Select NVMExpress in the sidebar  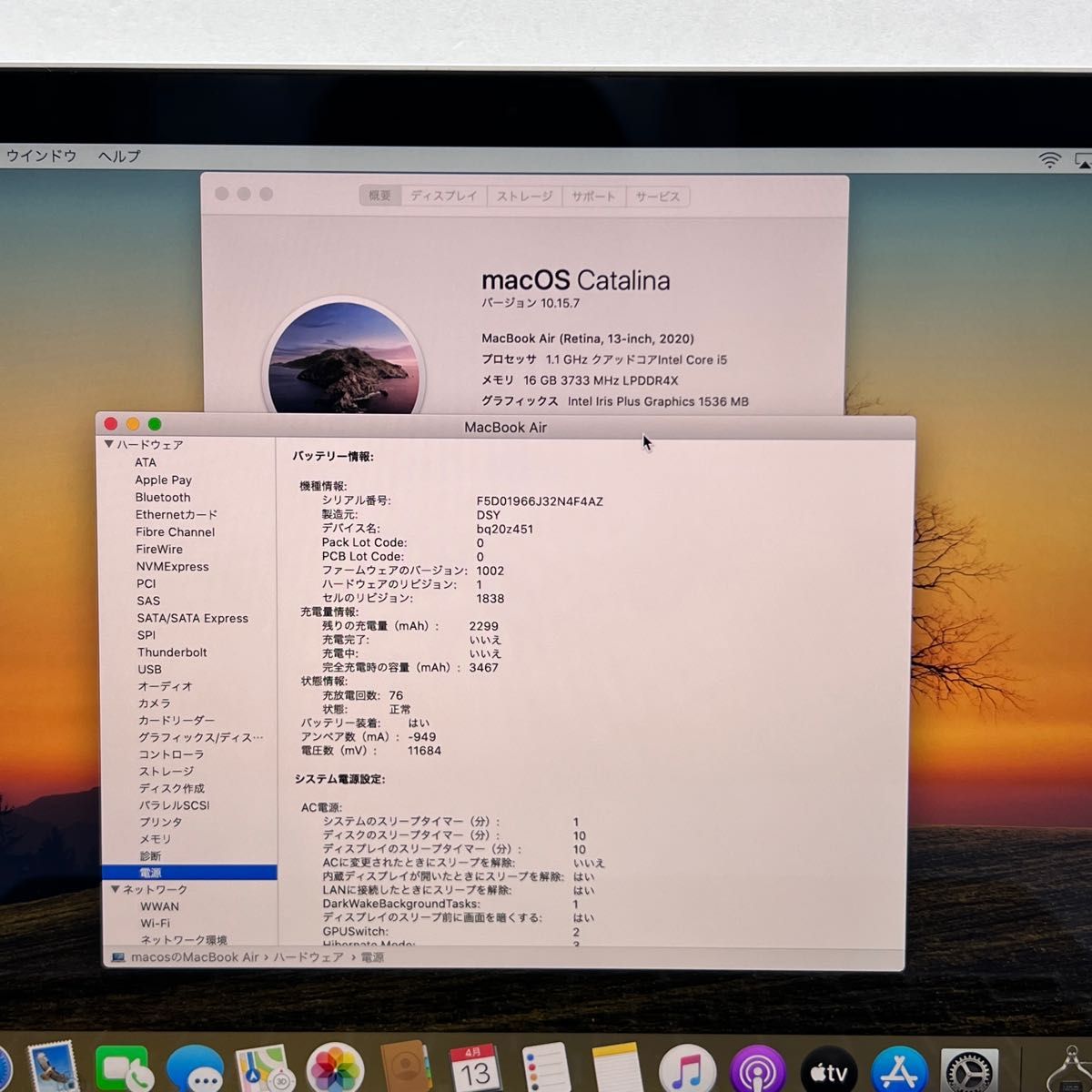173,566
